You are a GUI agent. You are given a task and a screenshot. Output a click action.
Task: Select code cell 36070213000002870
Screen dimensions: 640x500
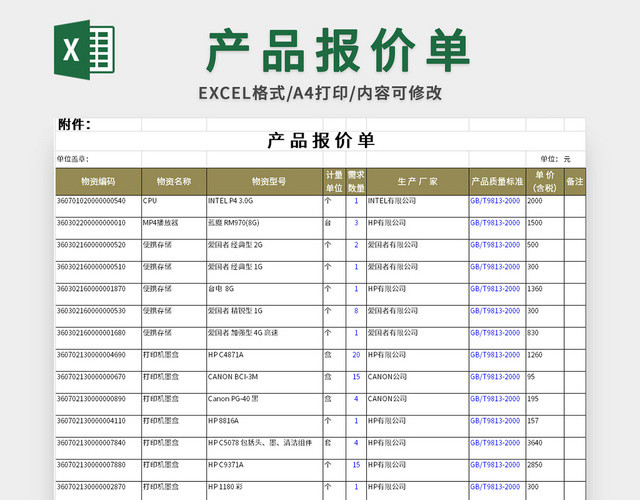98,491
